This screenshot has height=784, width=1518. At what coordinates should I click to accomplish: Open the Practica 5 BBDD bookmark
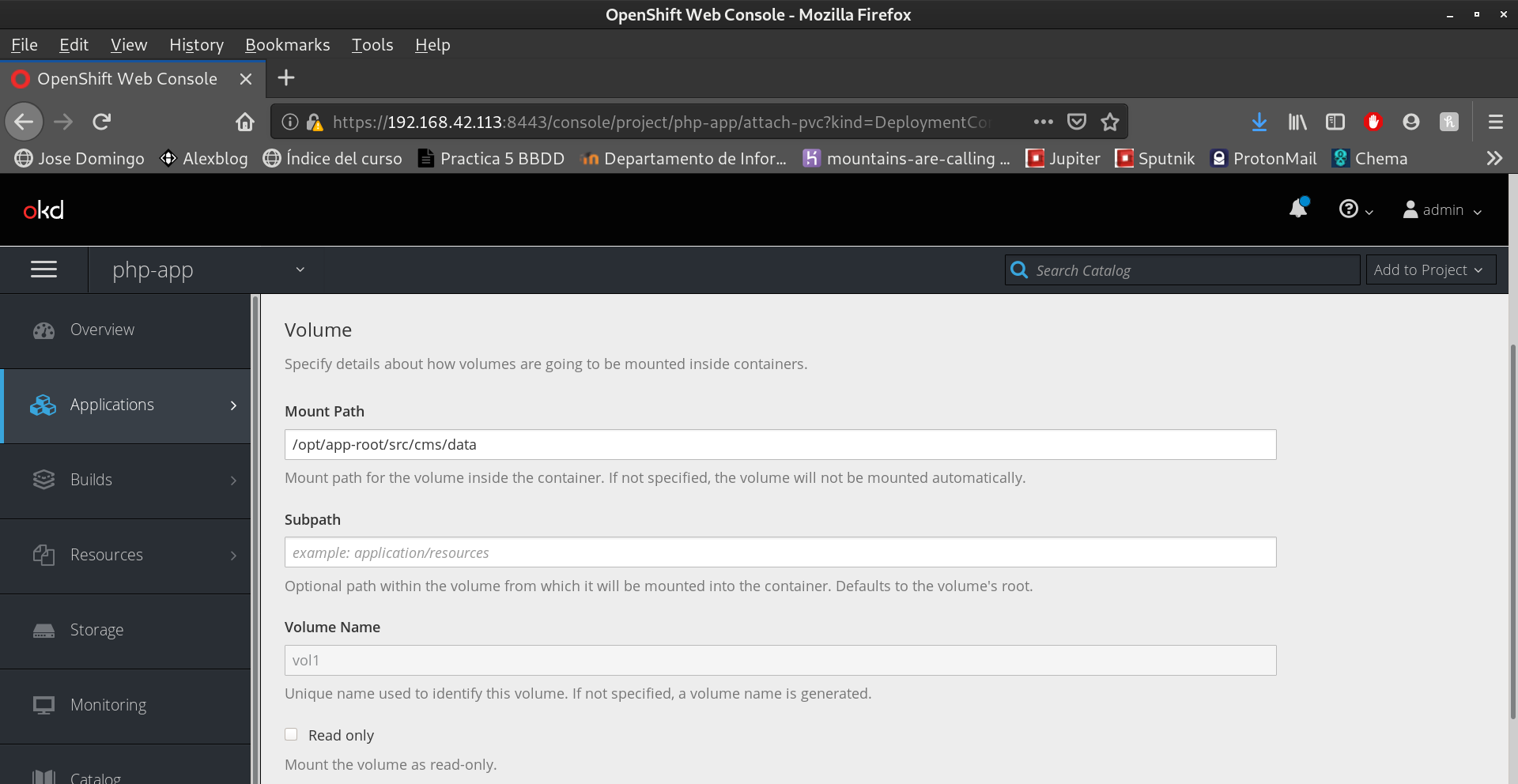point(491,159)
